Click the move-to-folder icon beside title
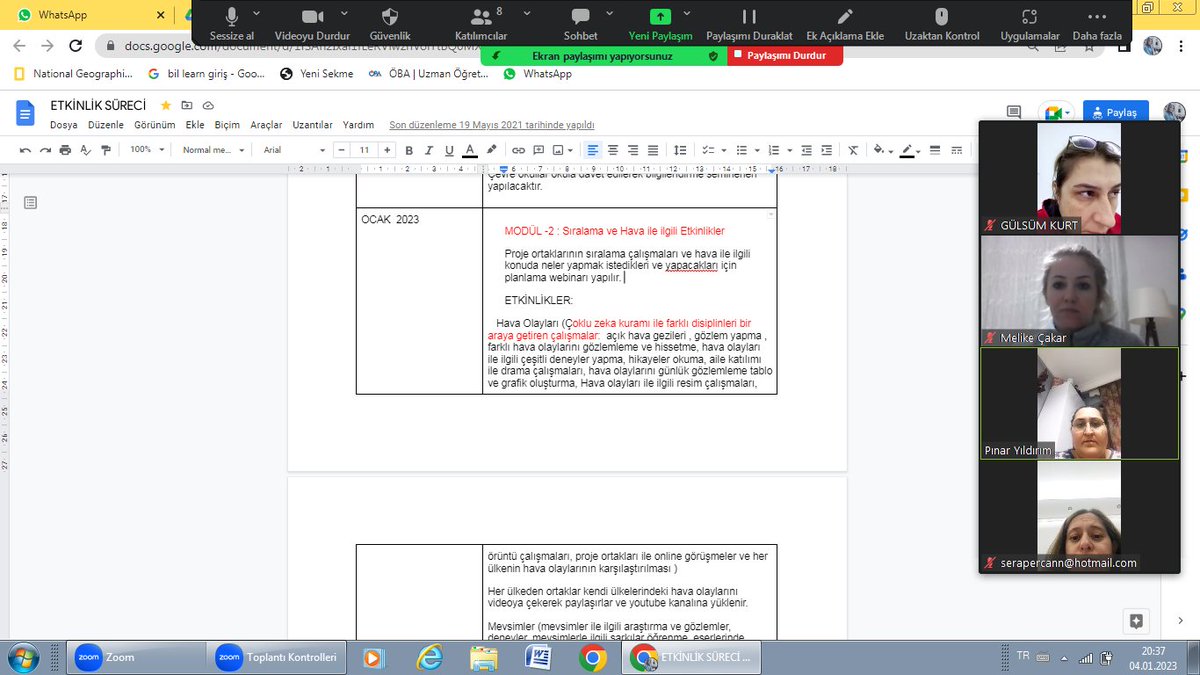Image resolution: width=1200 pixels, height=675 pixels. (187, 105)
